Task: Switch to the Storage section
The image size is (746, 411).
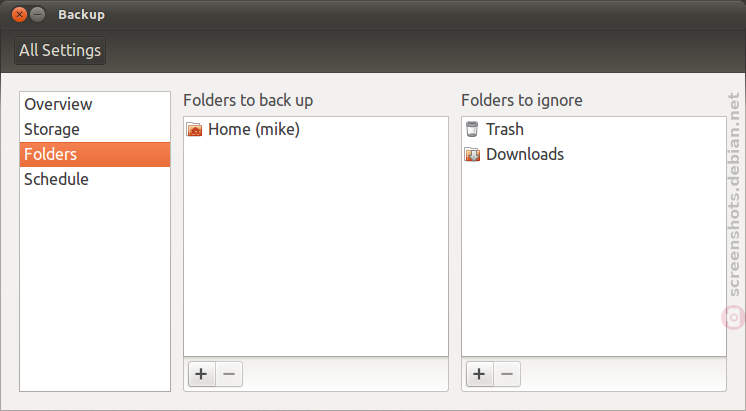Action: 95,129
